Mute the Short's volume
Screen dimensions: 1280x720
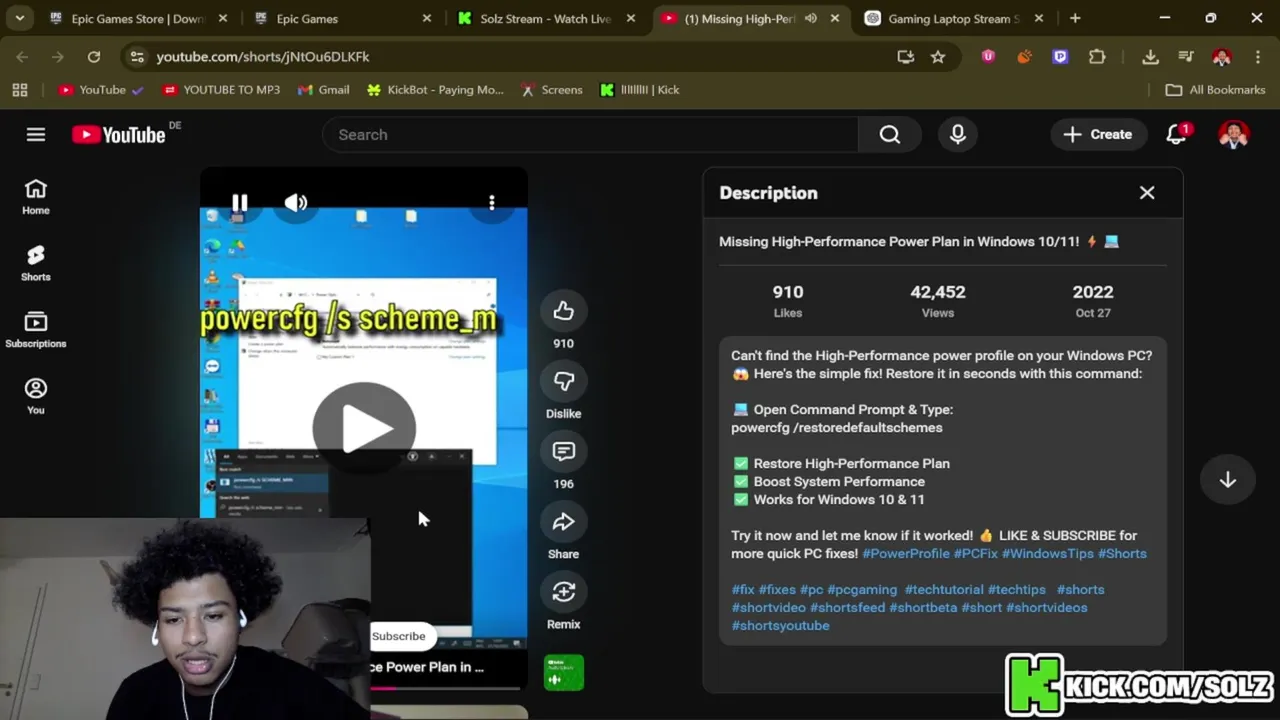[296, 203]
